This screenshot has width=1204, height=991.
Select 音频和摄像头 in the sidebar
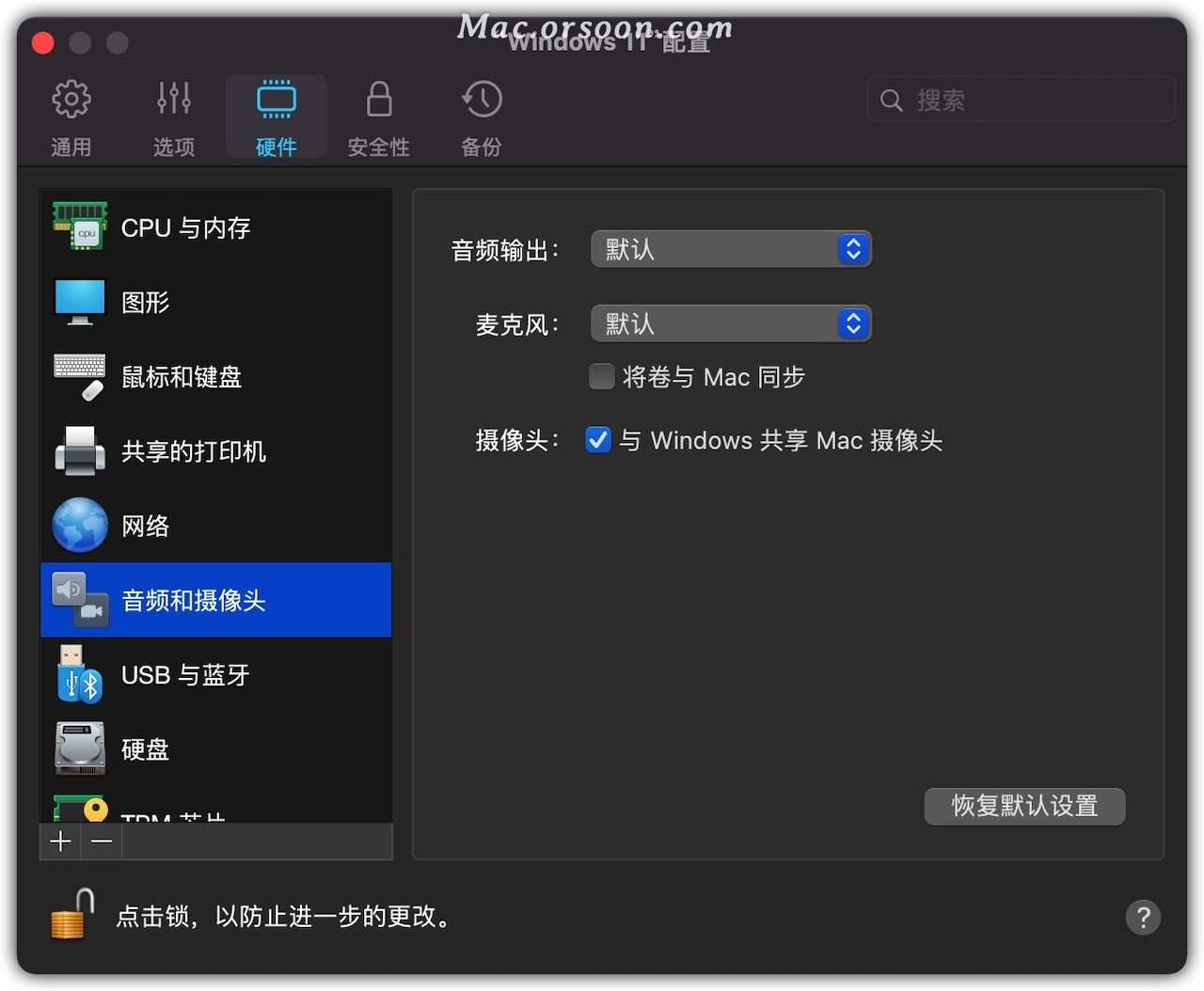216,600
